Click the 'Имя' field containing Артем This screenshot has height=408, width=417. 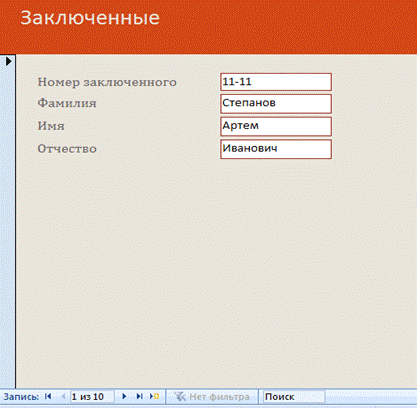[x=276, y=126]
